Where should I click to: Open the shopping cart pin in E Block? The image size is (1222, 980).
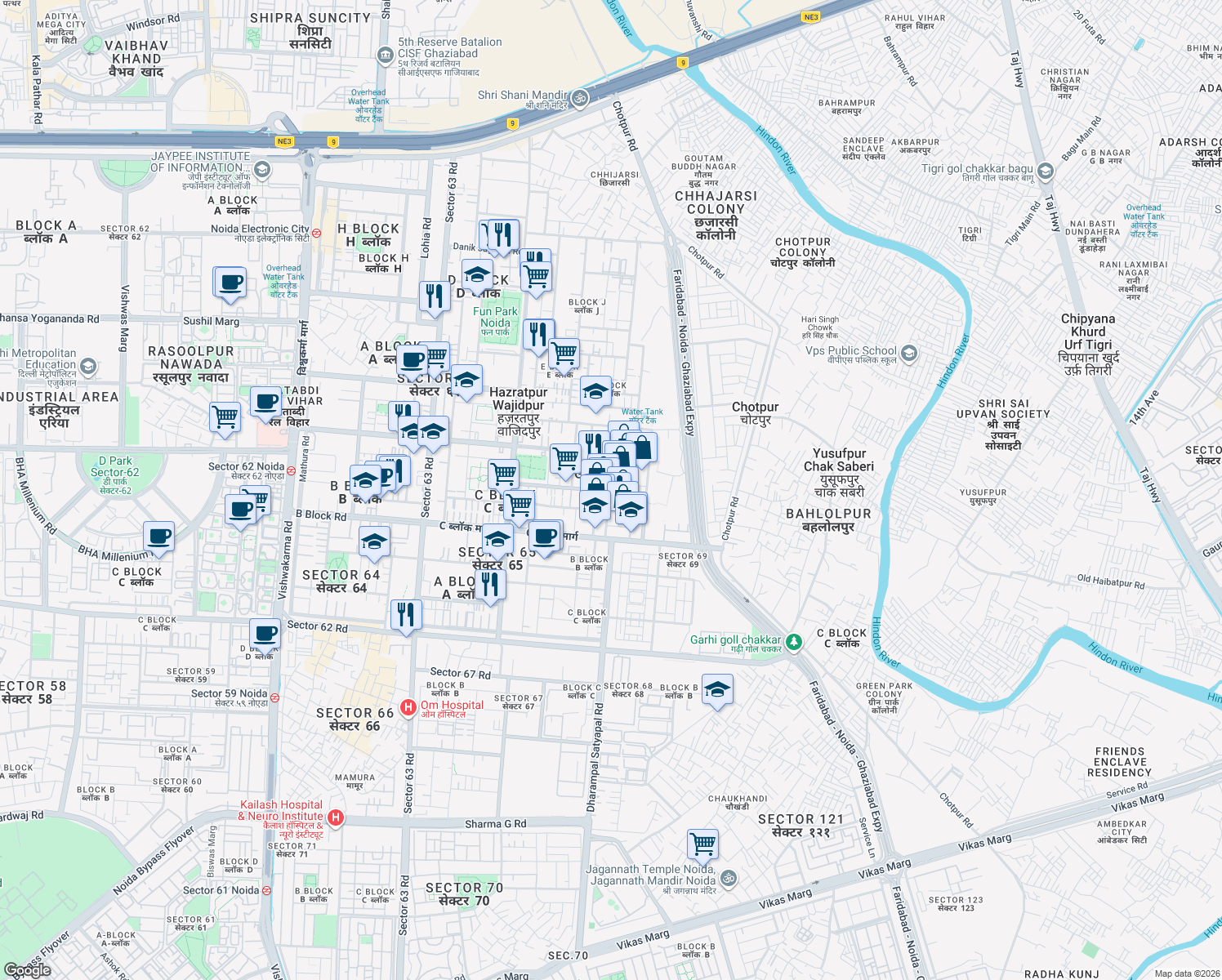tap(566, 351)
